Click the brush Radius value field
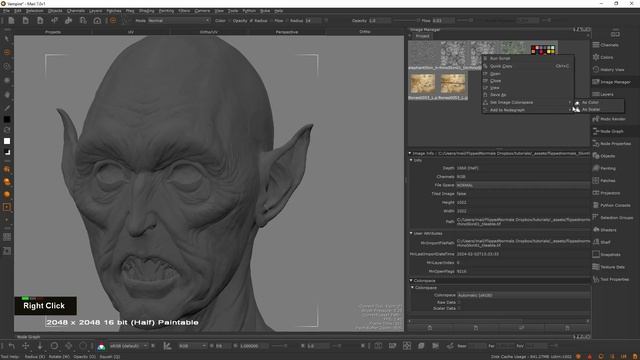640x360 pixels. coord(313,20)
